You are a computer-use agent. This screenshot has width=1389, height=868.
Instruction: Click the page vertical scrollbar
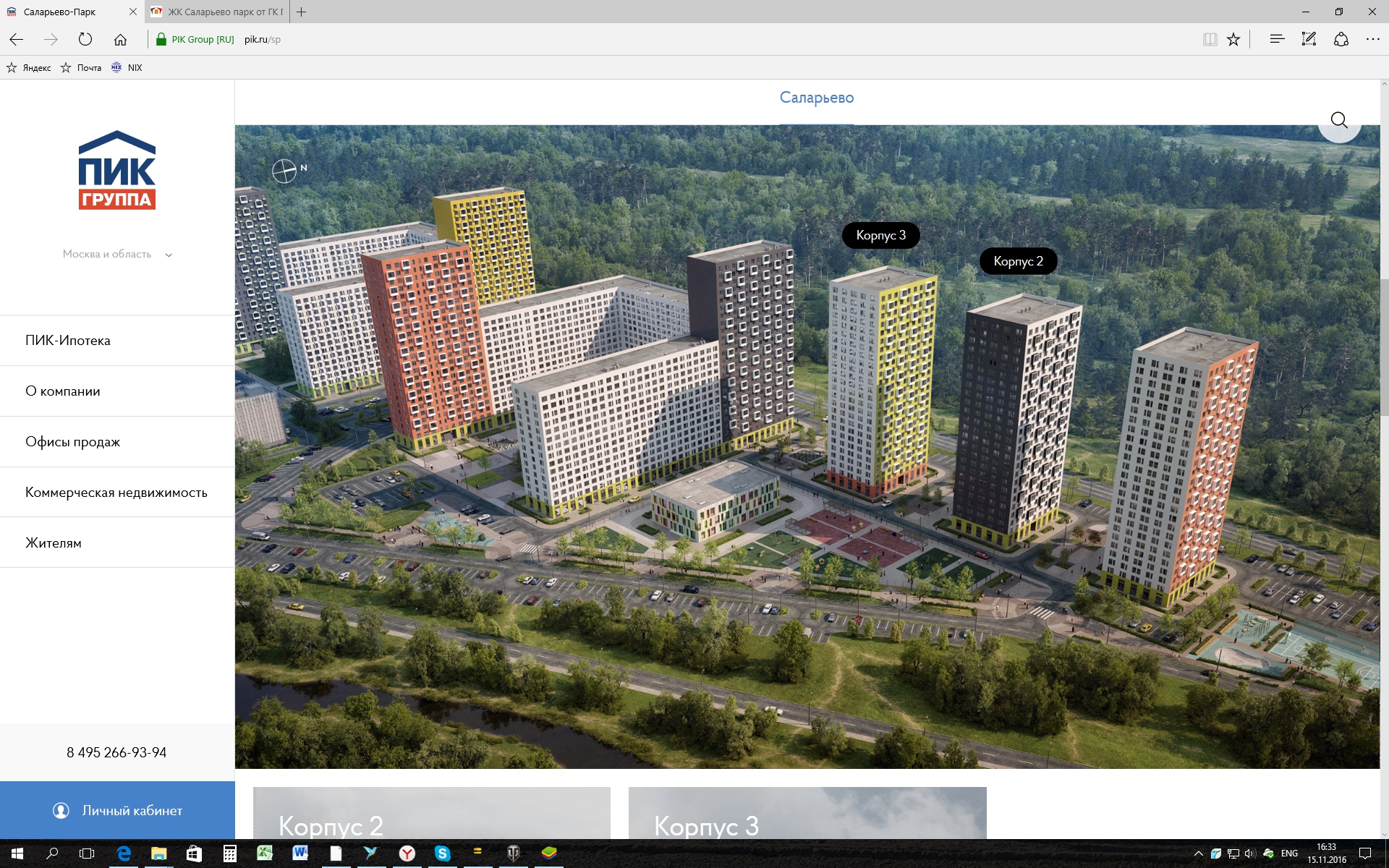pyautogui.click(x=1384, y=347)
